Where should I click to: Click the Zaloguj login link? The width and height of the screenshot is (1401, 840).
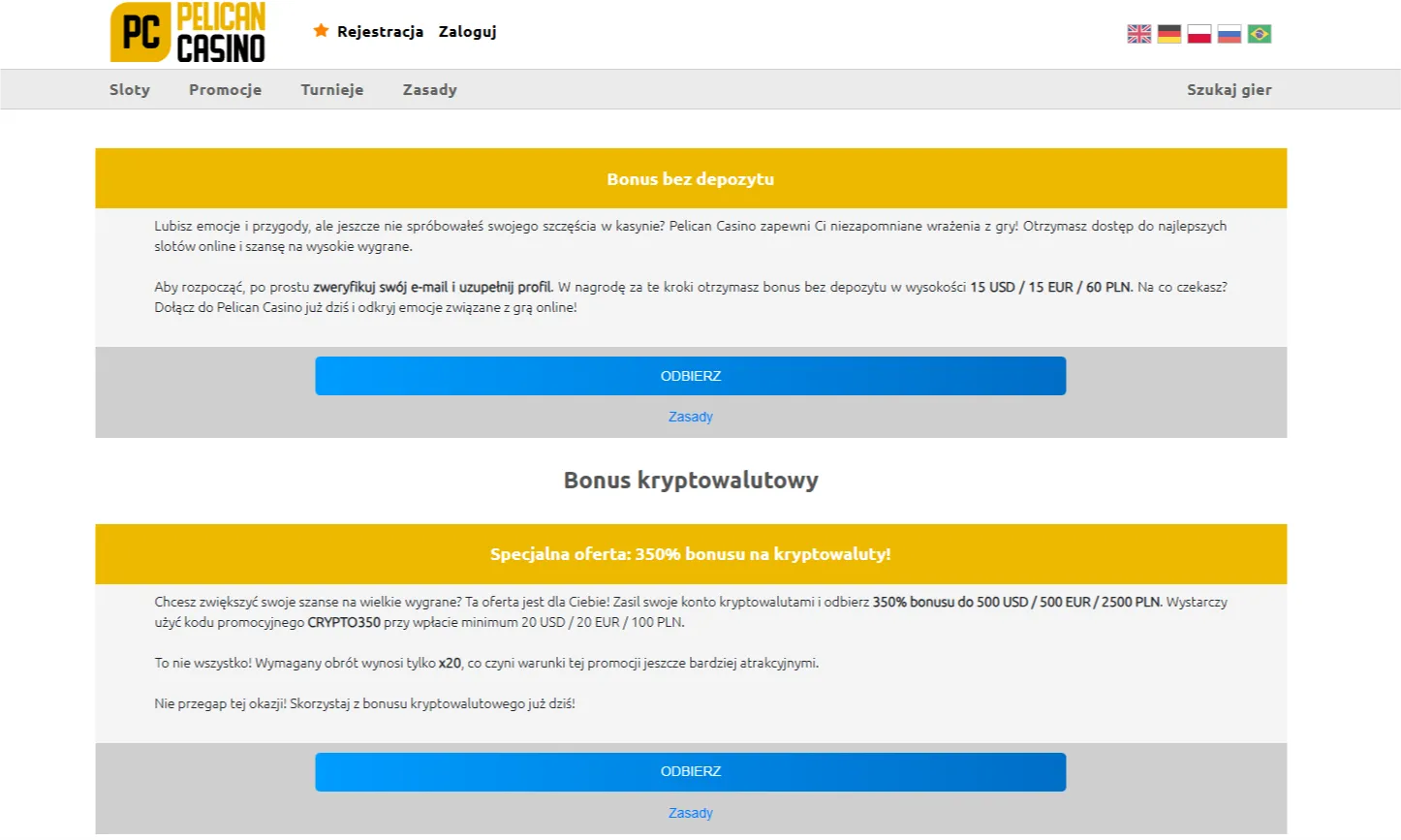click(467, 32)
